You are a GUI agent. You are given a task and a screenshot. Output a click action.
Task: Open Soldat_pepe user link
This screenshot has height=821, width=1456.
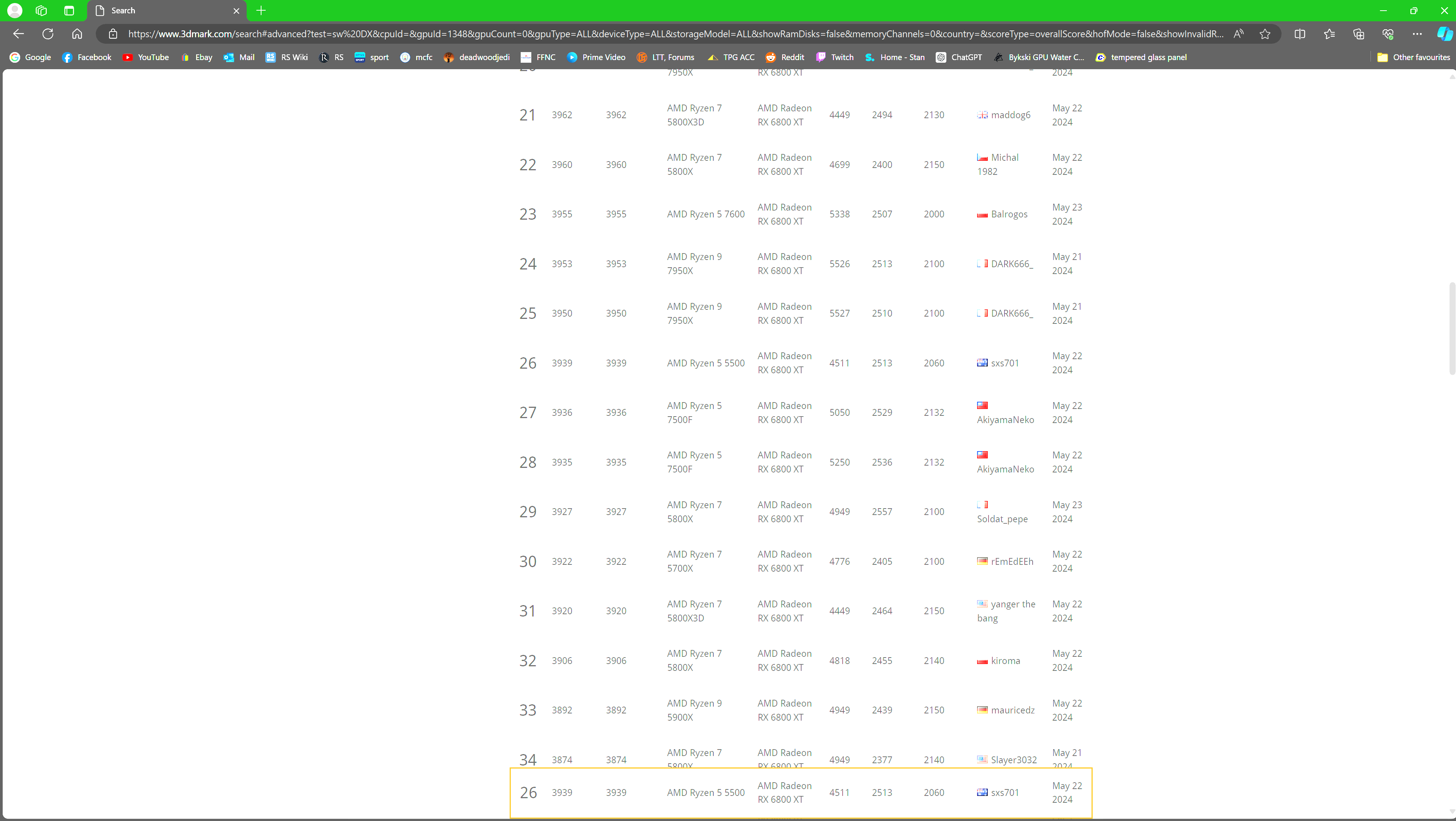tap(1002, 519)
